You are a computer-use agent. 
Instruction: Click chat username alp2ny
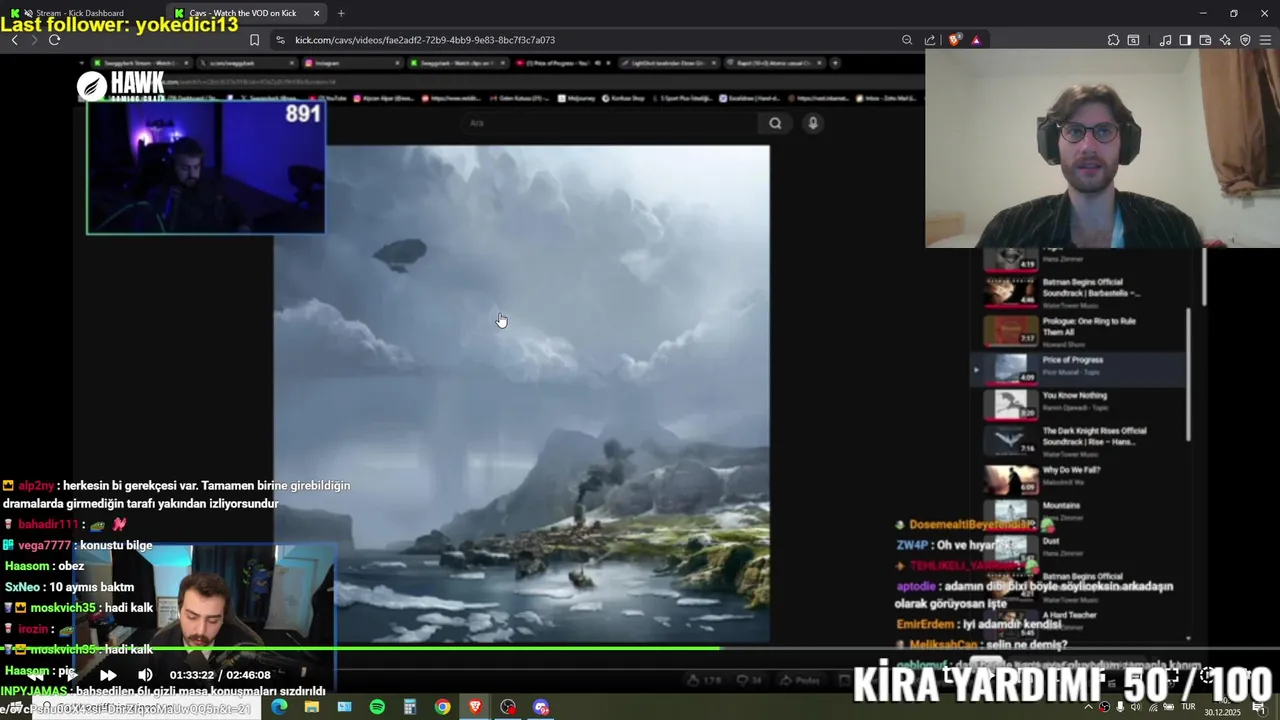pos(36,486)
